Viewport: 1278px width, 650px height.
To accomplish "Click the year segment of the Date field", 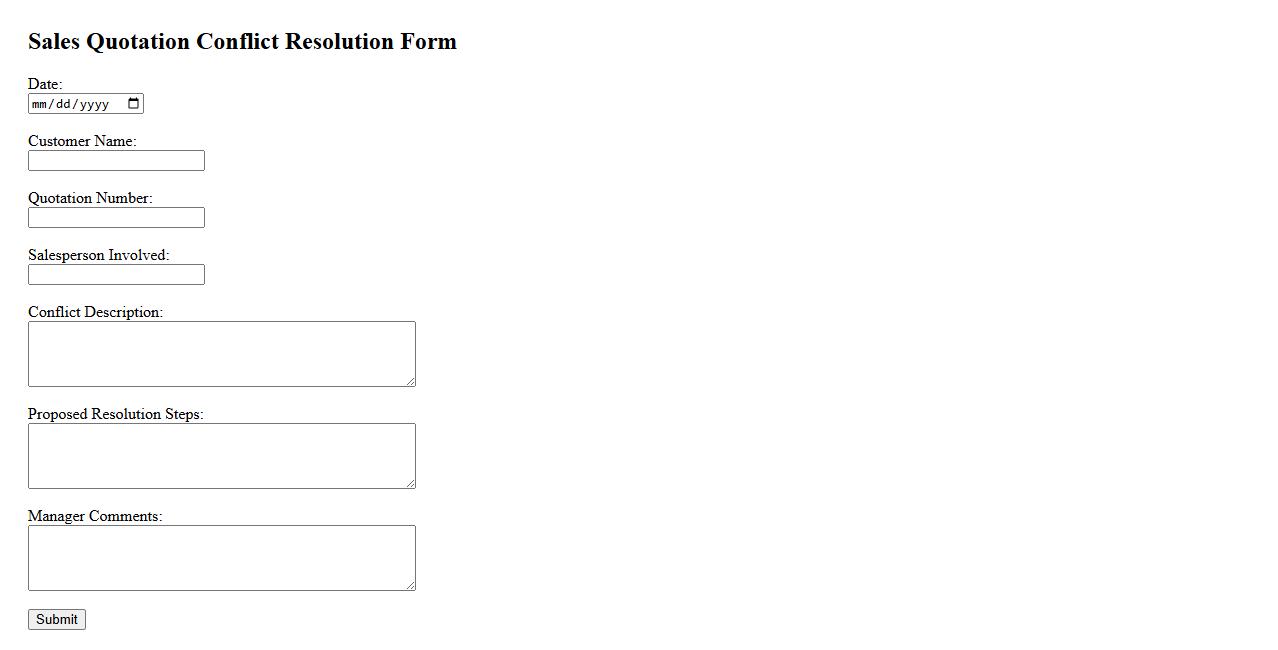I will (x=93, y=104).
